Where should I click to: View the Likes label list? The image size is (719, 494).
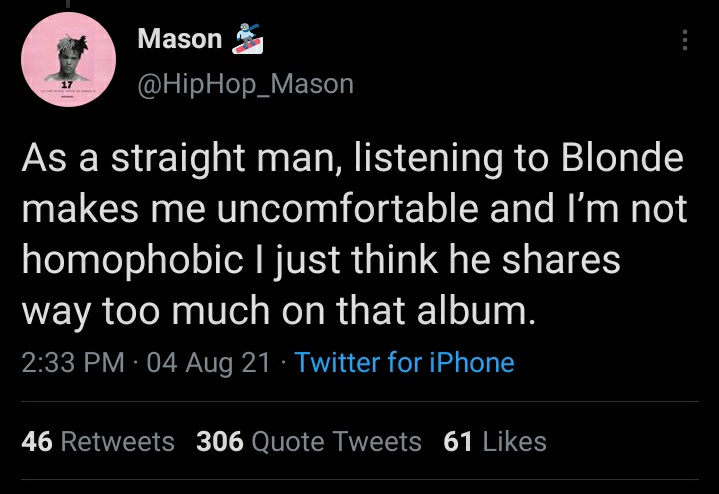coord(514,441)
